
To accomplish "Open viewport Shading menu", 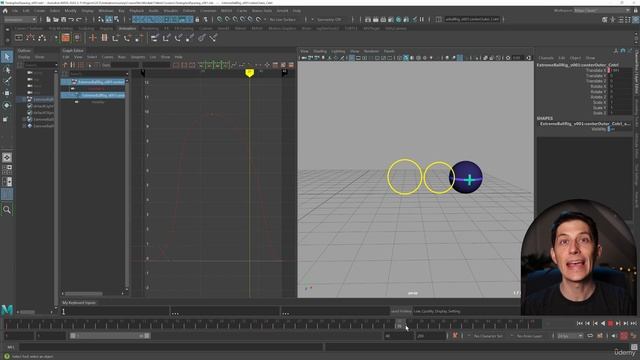I will click(320, 51).
